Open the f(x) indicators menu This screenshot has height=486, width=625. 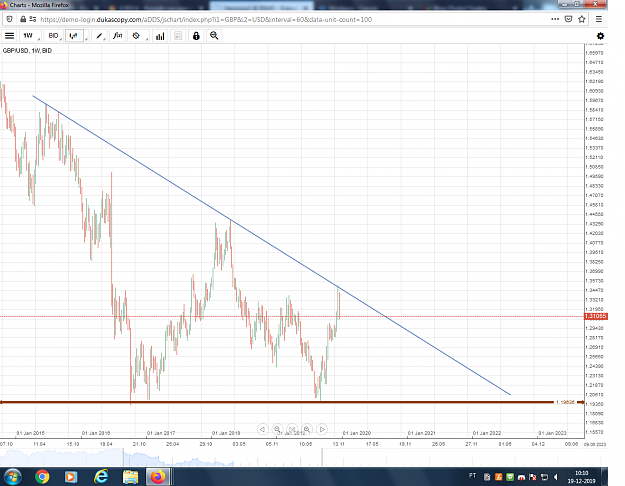(117, 36)
